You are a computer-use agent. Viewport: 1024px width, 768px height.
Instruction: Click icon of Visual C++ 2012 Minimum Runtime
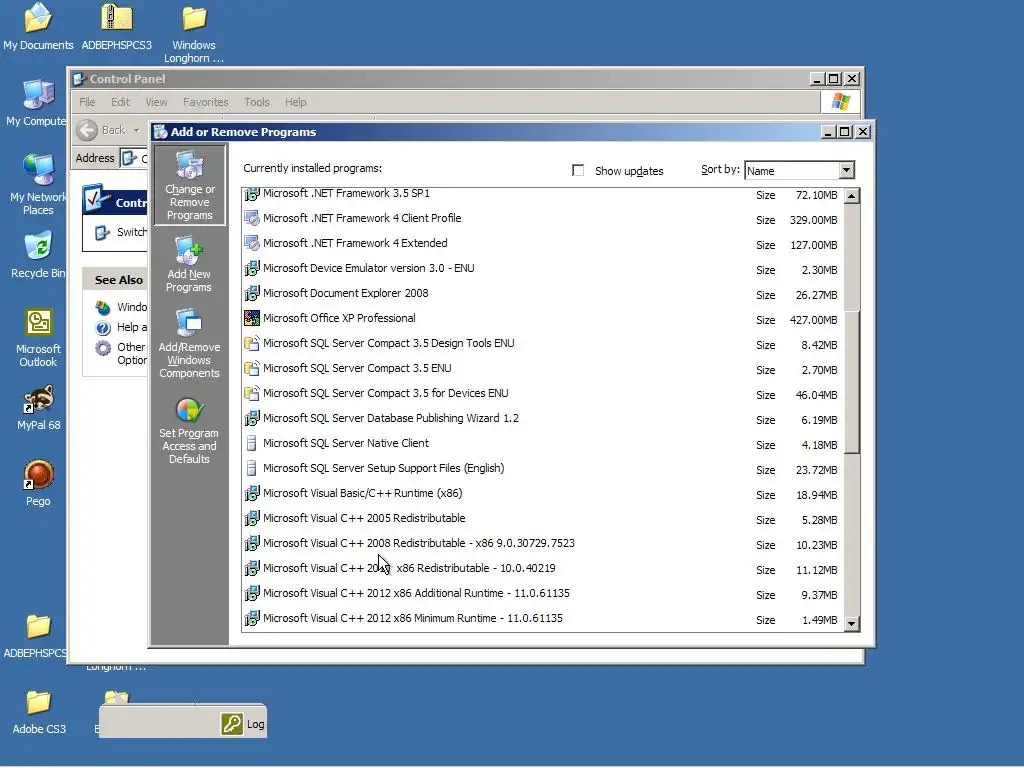point(251,618)
